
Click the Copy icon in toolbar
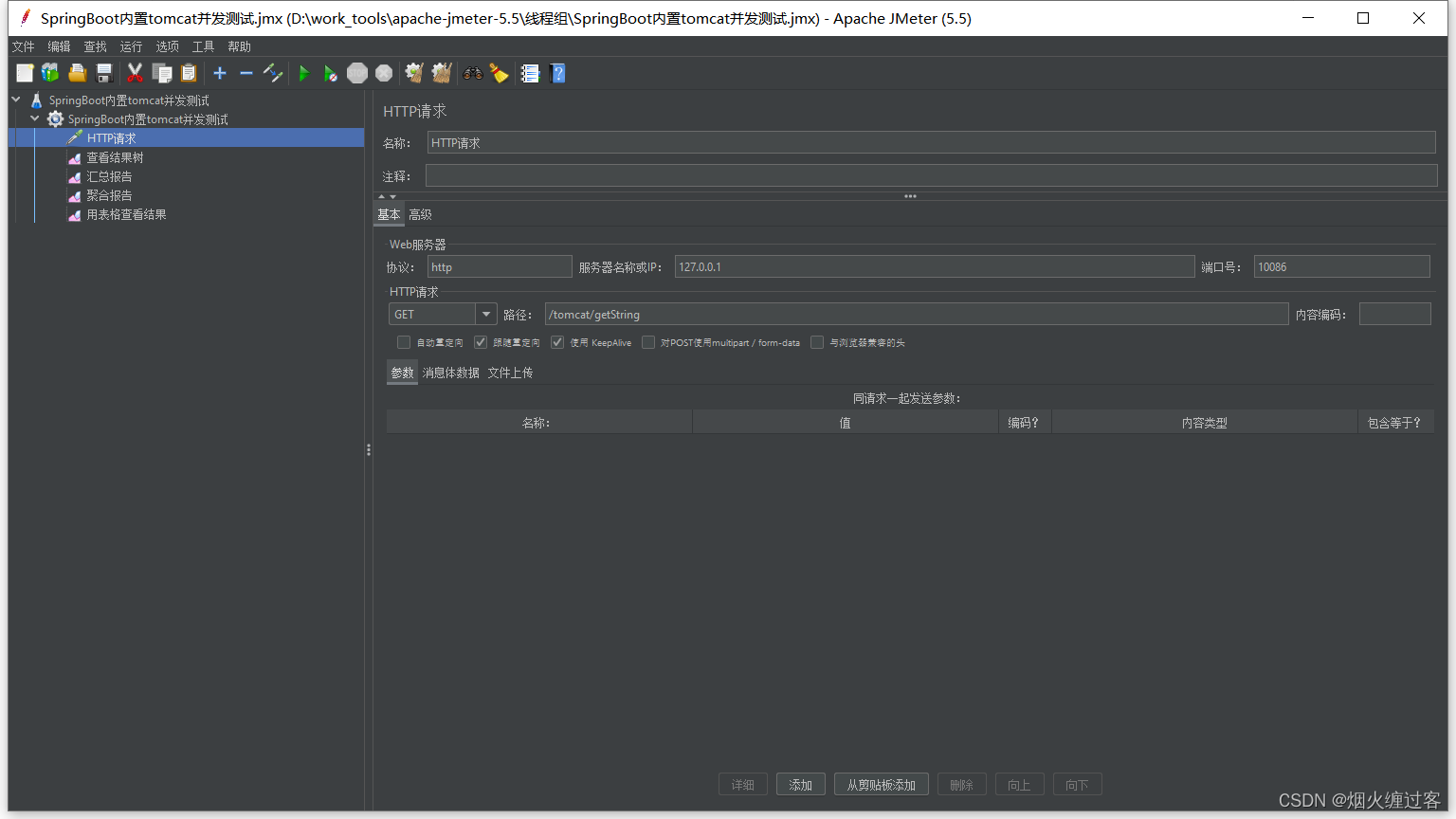coord(162,73)
